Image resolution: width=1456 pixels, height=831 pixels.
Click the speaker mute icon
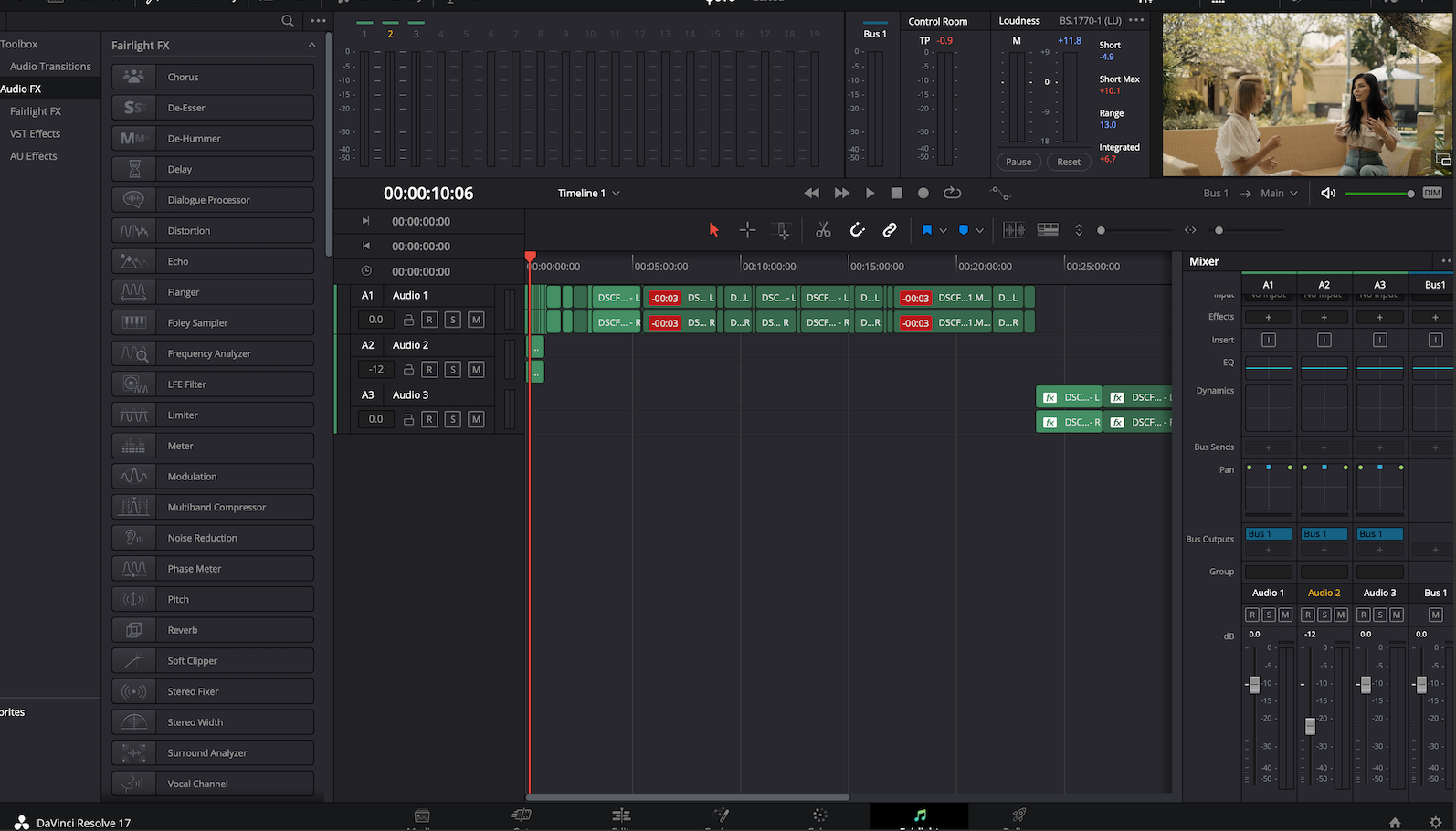pos(1328,193)
